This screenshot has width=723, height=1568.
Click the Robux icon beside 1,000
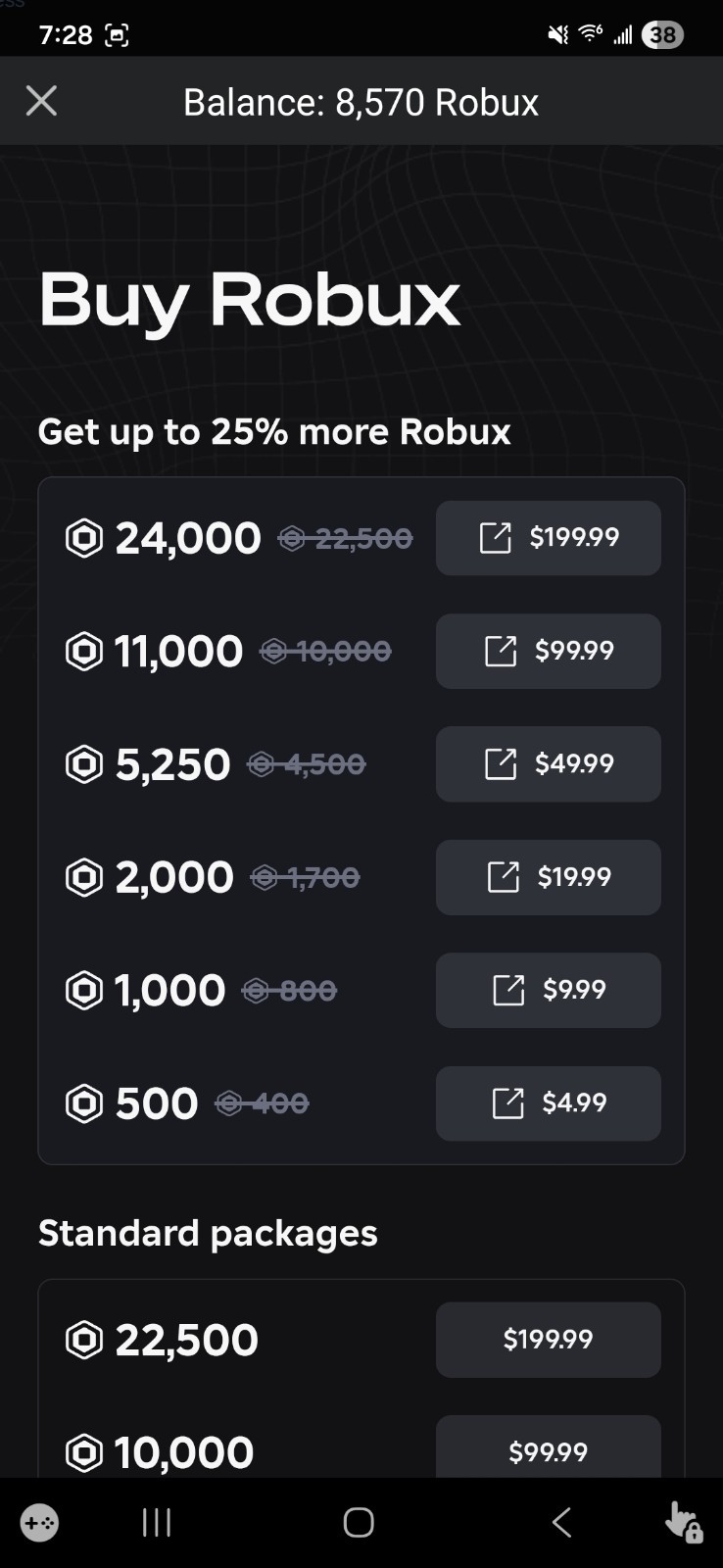click(x=84, y=990)
